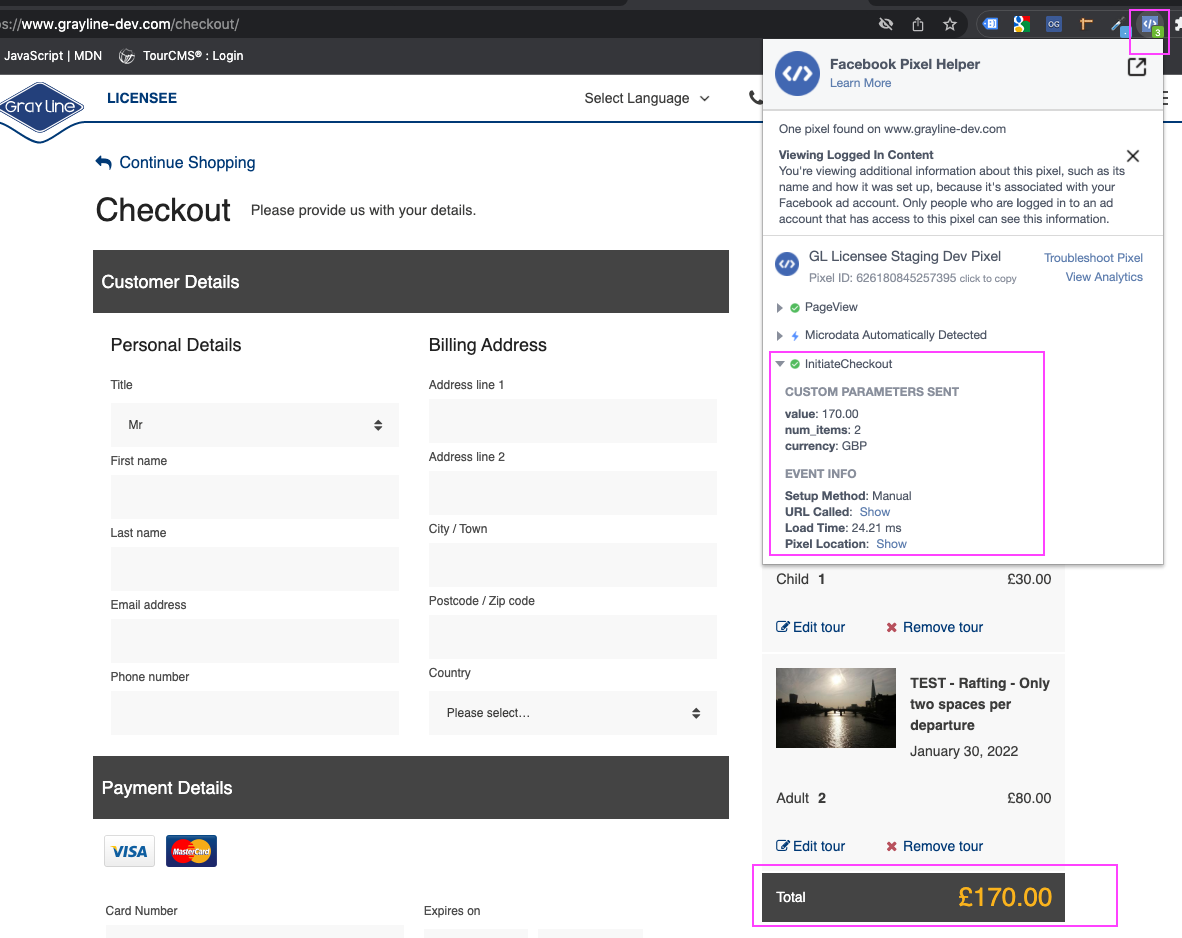Viewport: 1182px width, 938px height.
Task: Dismiss the Viewing Logged In Content notice
Action: [1132, 156]
